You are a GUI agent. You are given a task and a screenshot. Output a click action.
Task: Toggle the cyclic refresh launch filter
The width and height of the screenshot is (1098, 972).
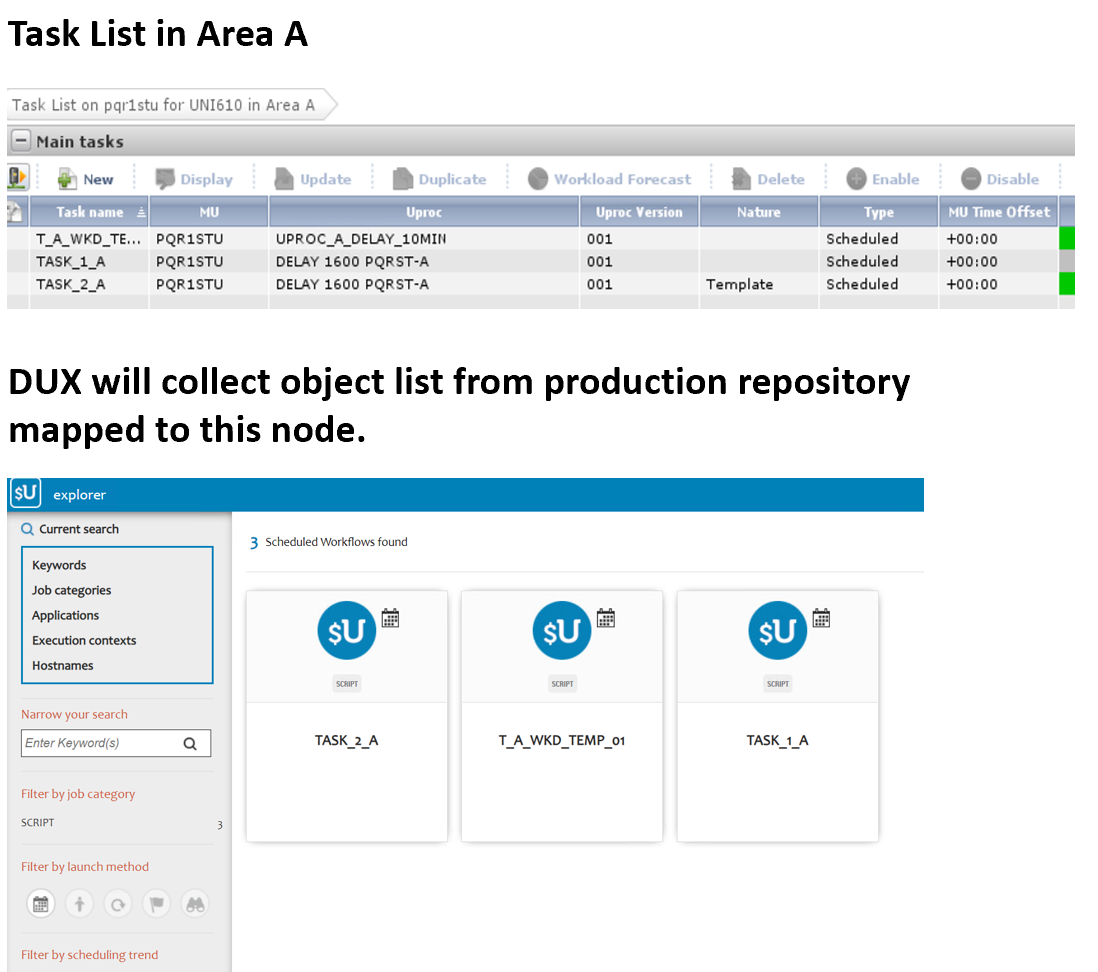coord(118,904)
